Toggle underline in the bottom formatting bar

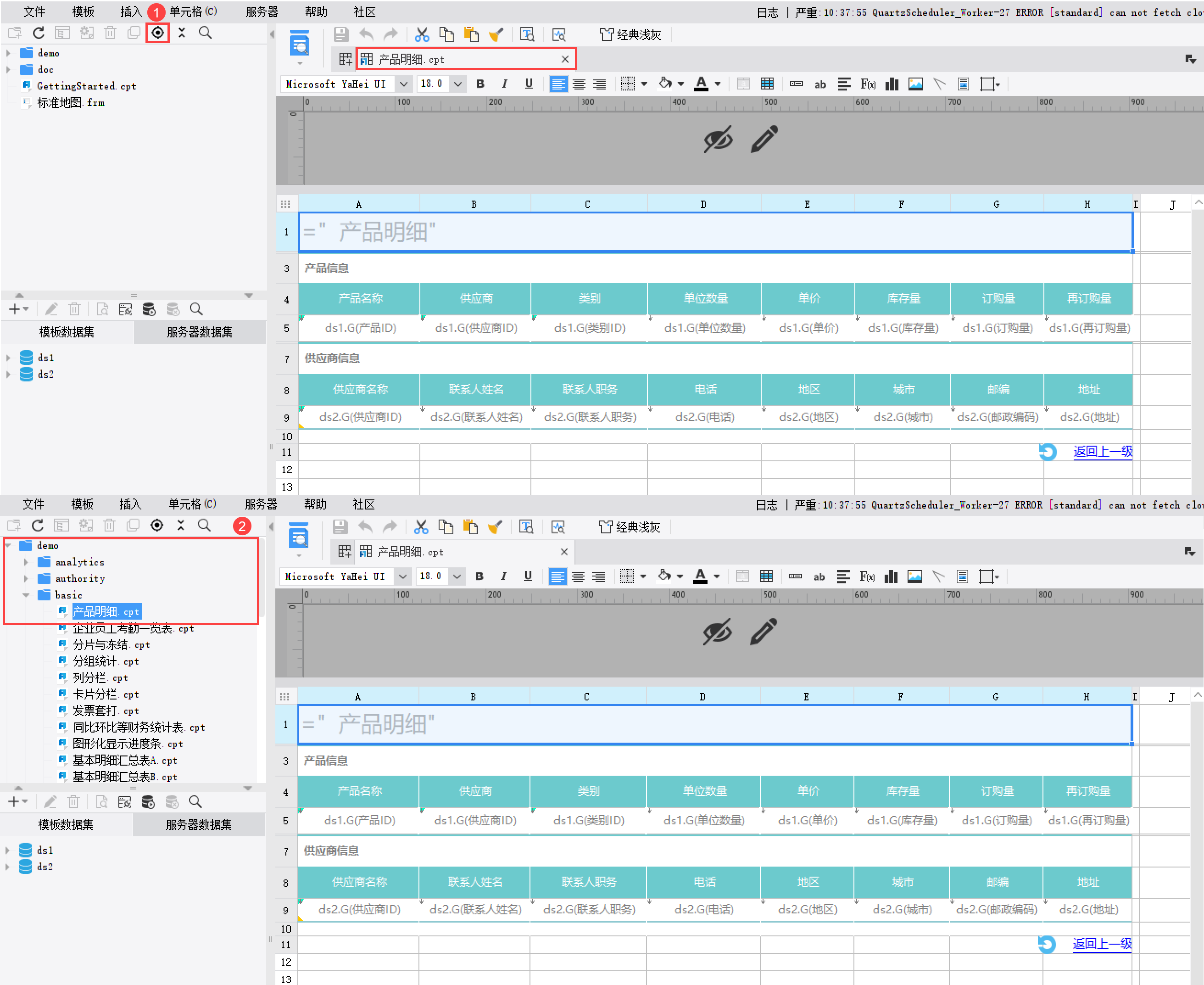(527, 576)
